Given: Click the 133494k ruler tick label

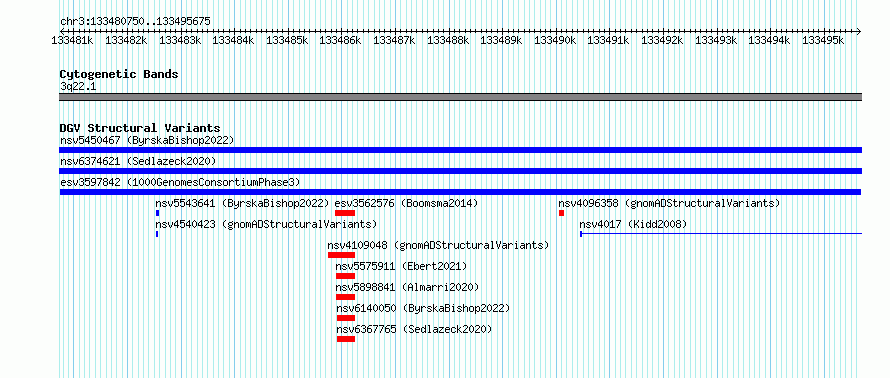Looking at the screenshot, I should (x=769, y=40).
